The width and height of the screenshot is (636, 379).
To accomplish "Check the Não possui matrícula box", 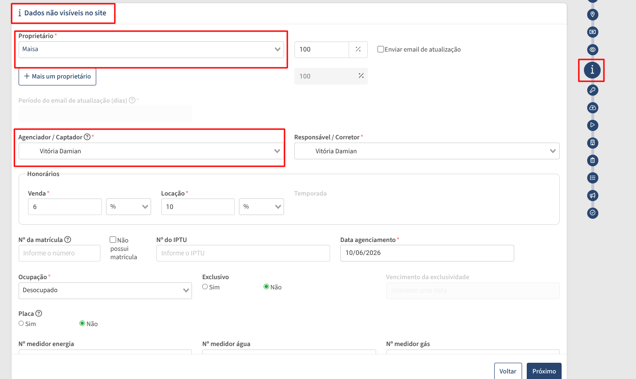I will coord(113,240).
